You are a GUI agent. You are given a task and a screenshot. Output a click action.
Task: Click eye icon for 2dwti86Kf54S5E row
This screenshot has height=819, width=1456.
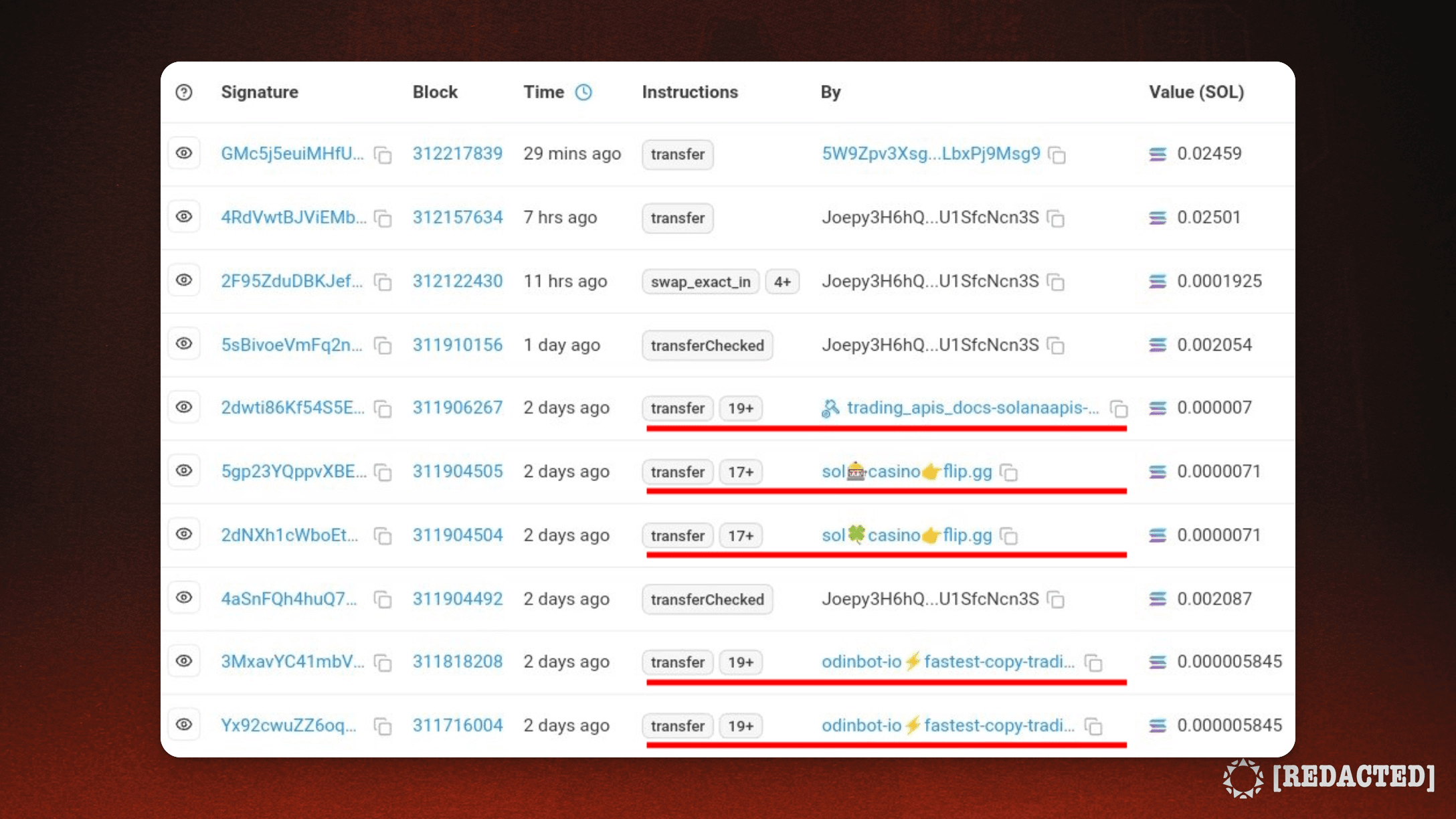coord(184,407)
